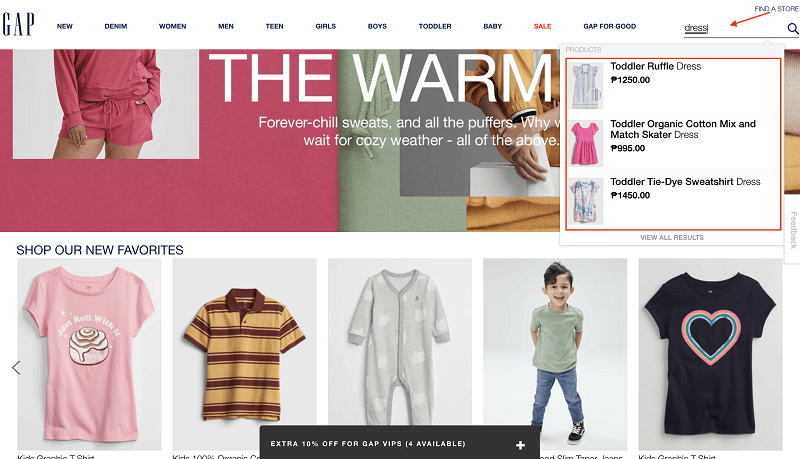
Task: Open the heart graphic navy T-shirt product
Action: click(x=710, y=354)
